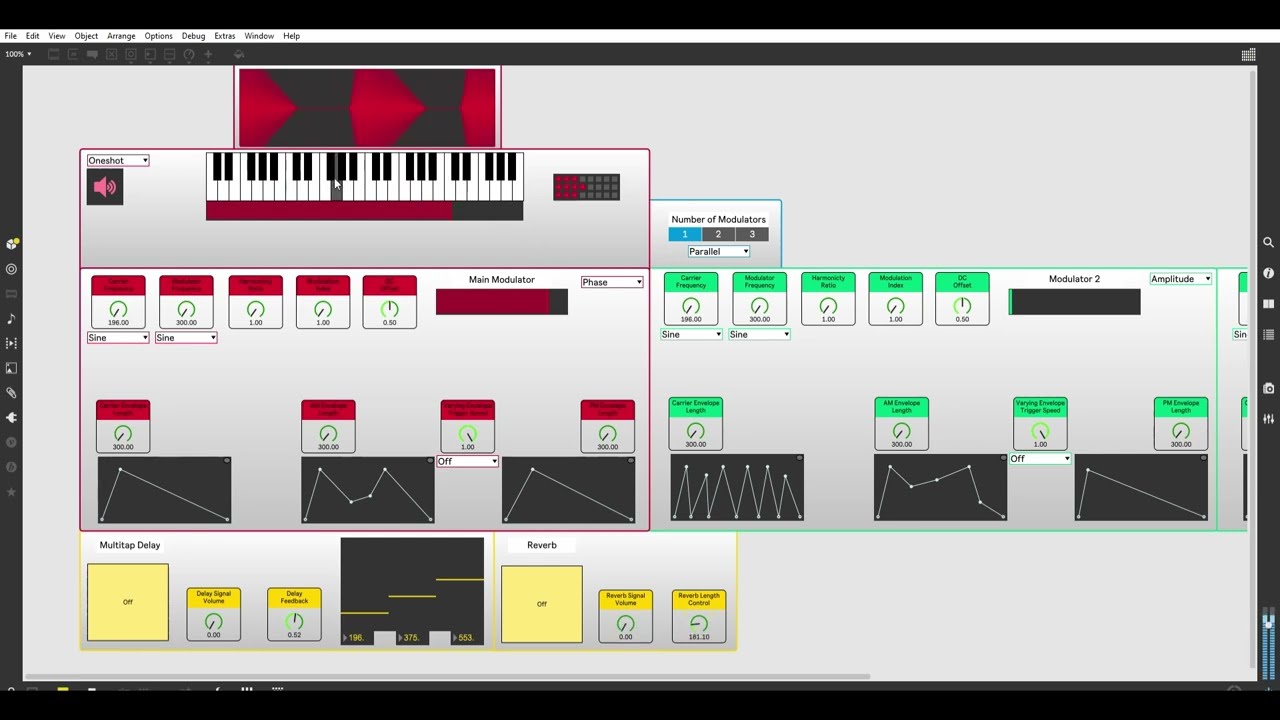Click the delay time number box reading 375.
The width and height of the screenshot is (1280, 720).
click(412, 638)
